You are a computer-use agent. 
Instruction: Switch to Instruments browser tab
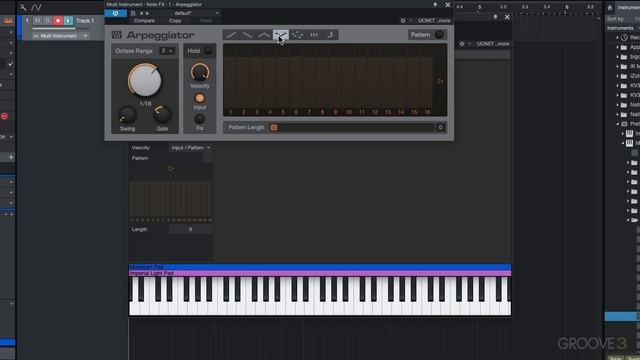(x=628, y=7)
